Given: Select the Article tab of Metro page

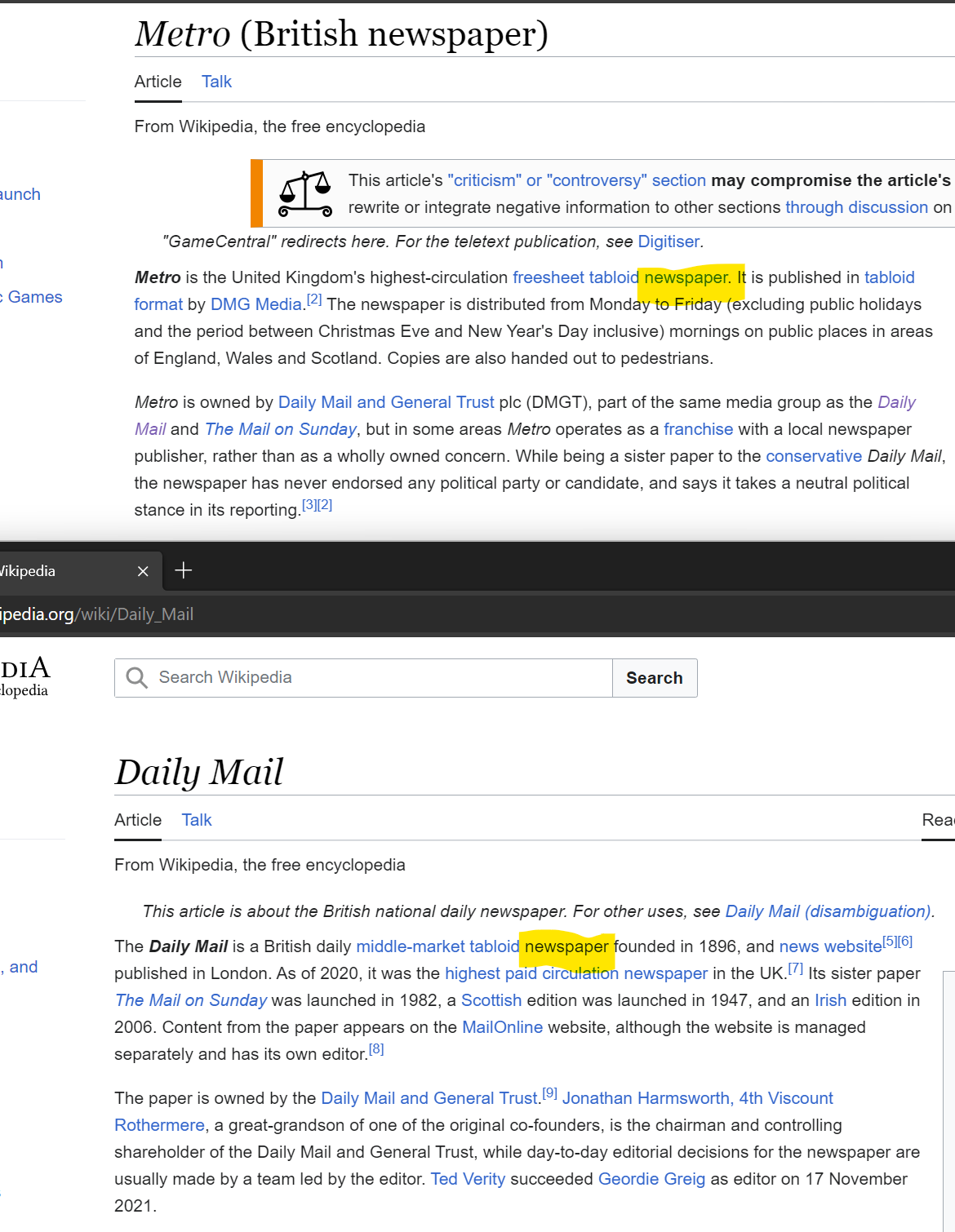Looking at the screenshot, I should point(158,82).
